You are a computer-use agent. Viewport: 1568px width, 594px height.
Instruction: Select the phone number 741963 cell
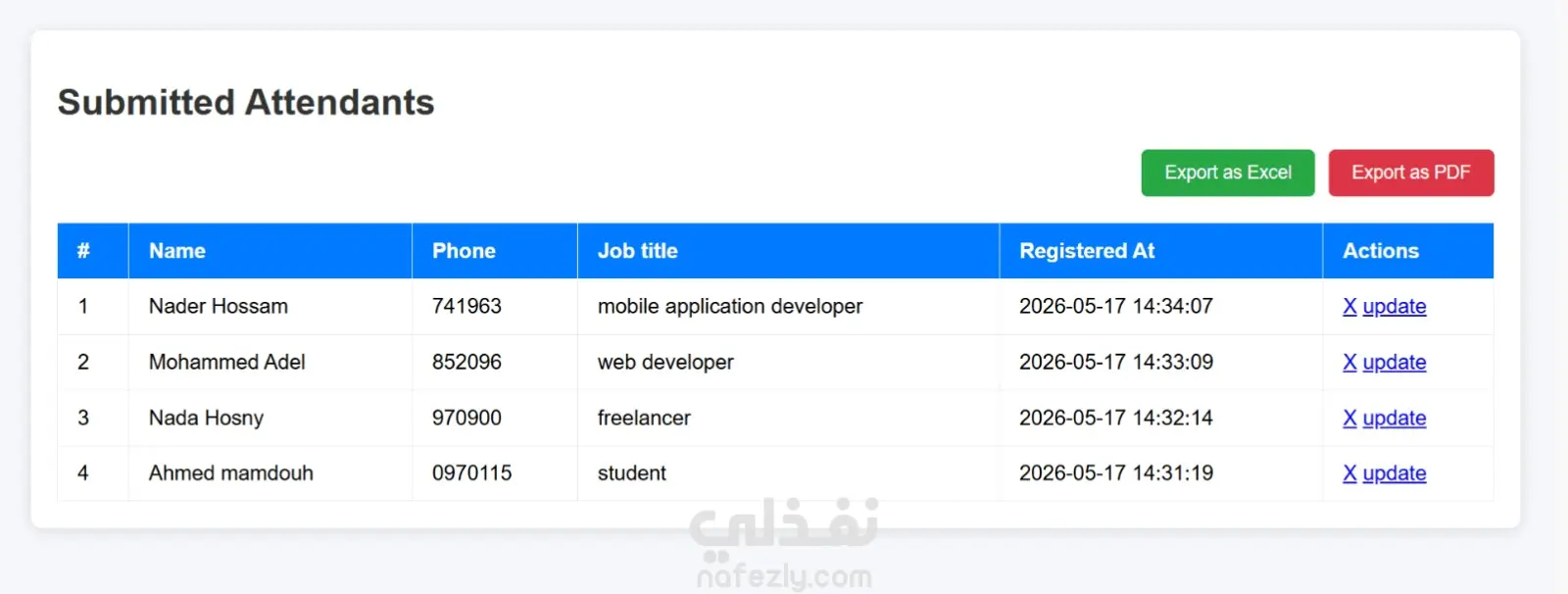tap(495, 307)
